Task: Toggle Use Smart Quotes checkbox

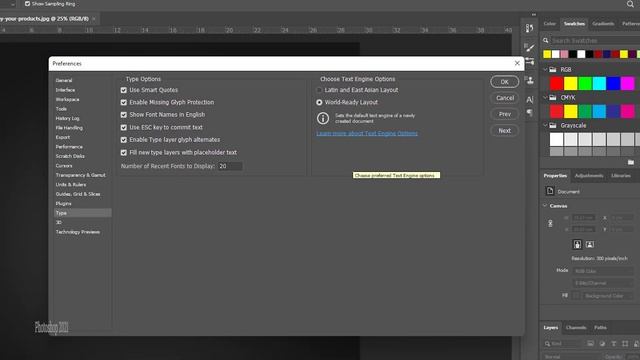Action: [124, 90]
